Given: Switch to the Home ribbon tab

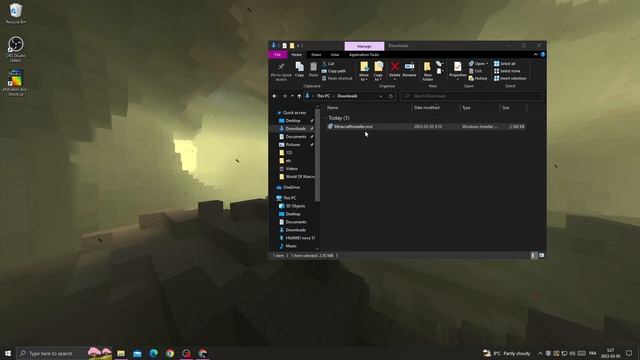Looking at the screenshot, I should (x=297, y=55).
